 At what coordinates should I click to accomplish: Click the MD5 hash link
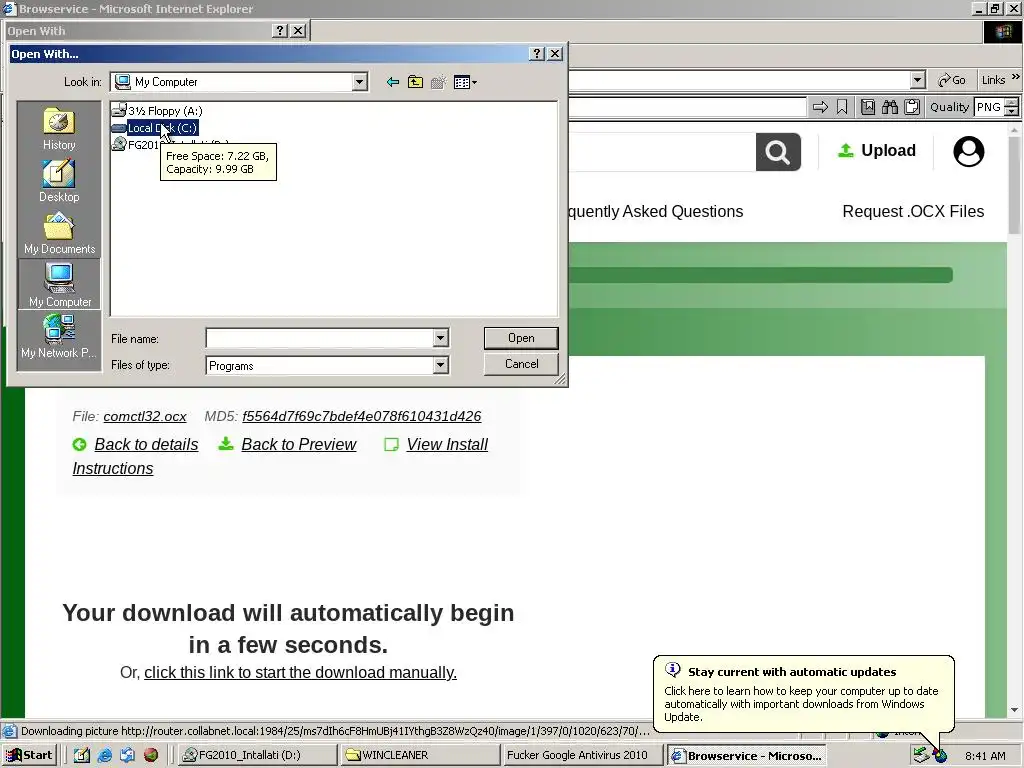point(362,417)
